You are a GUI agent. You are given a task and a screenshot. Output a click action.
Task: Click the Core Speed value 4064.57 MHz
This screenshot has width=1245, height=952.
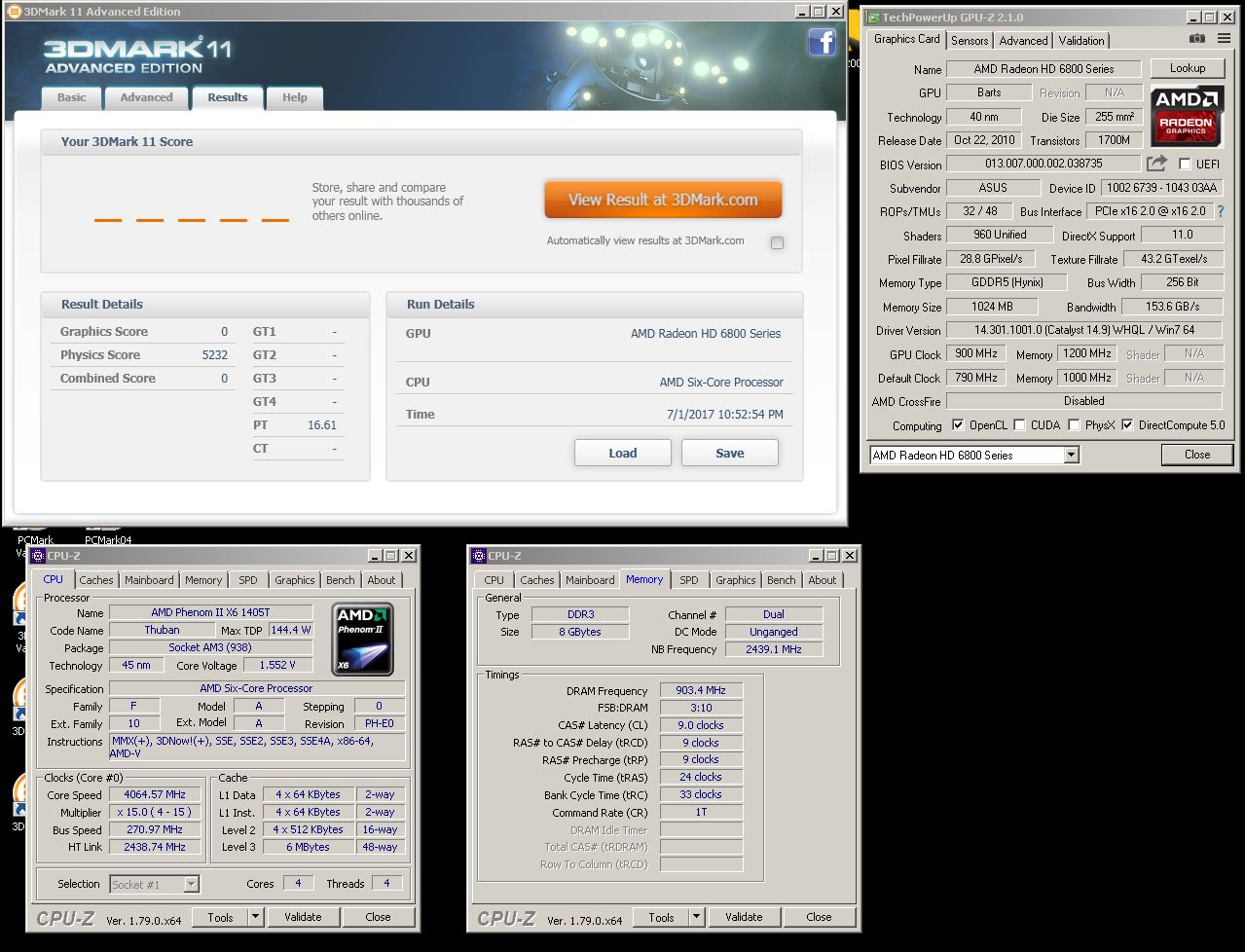155,794
